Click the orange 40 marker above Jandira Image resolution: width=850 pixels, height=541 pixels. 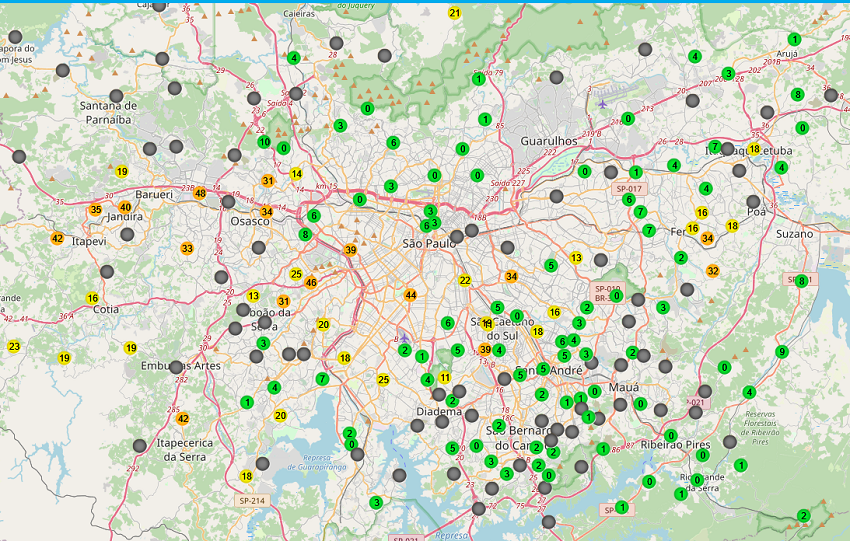coord(125,207)
